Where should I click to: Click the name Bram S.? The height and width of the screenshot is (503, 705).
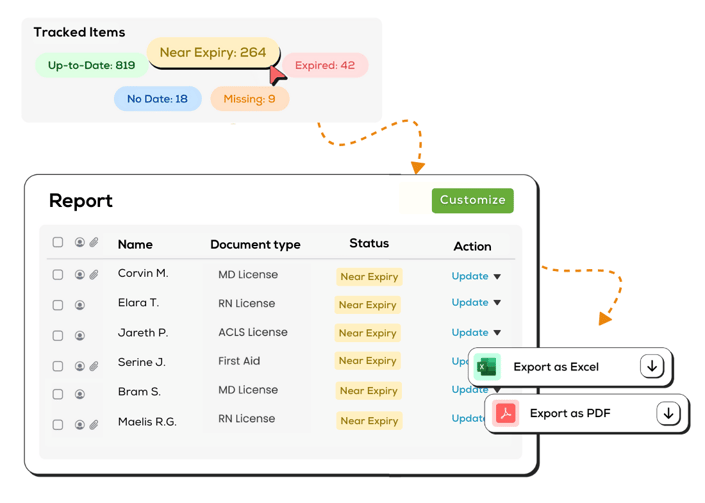[x=139, y=392]
